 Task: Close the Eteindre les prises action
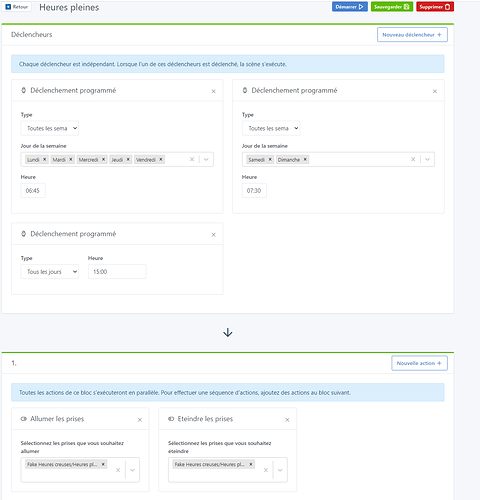tap(287, 420)
